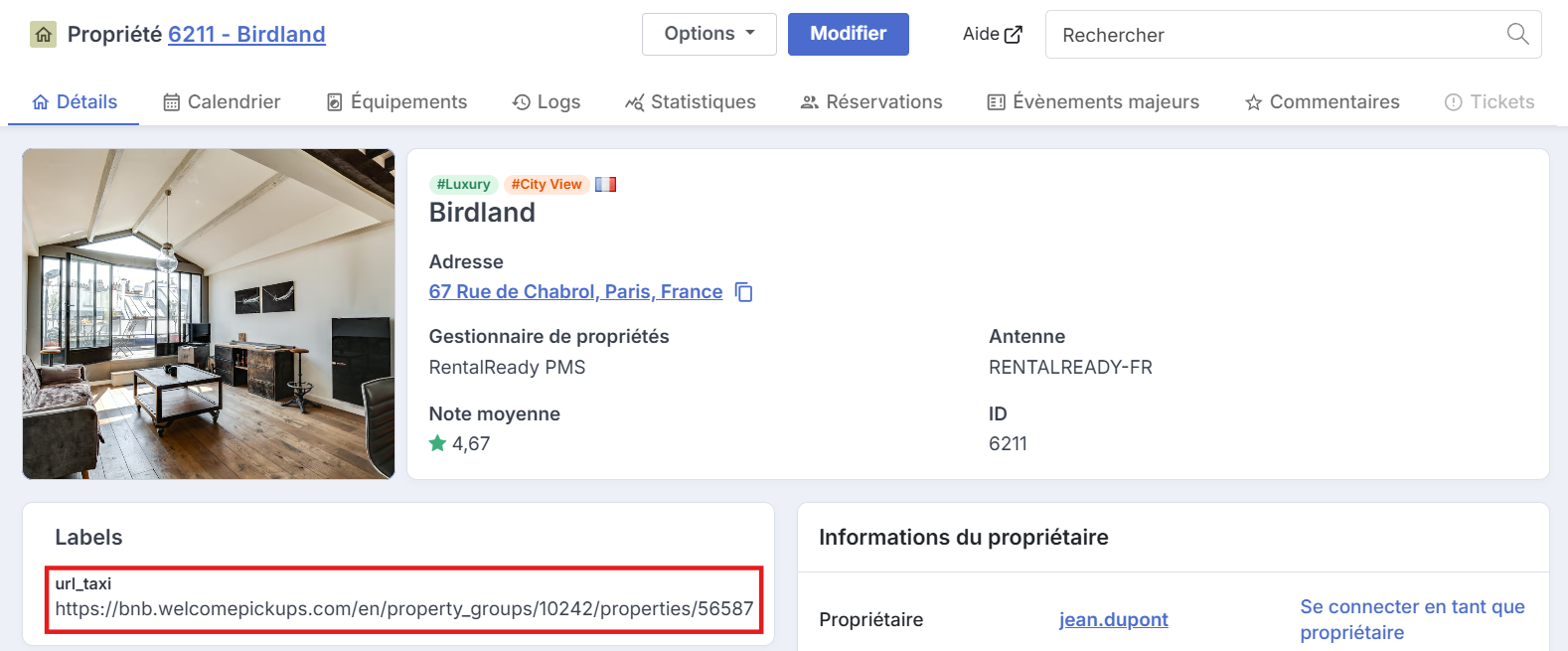Switch to the Équipements tab
This screenshot has width=1568, height=651.
[x=396, y=101]
